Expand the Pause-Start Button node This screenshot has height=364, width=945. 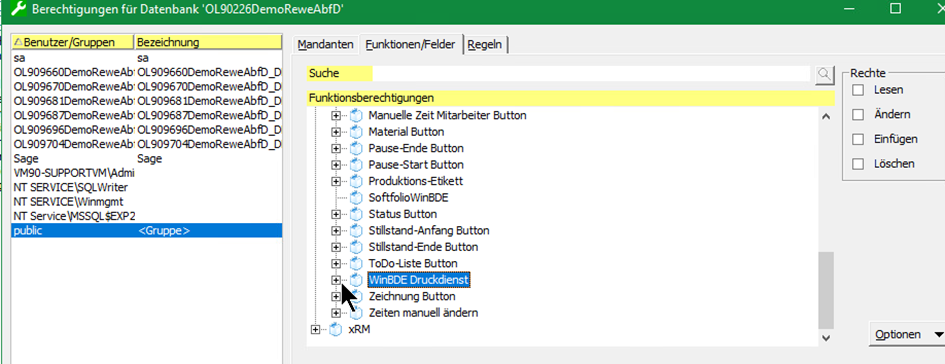pyautogui.click(x=336, y=165)
